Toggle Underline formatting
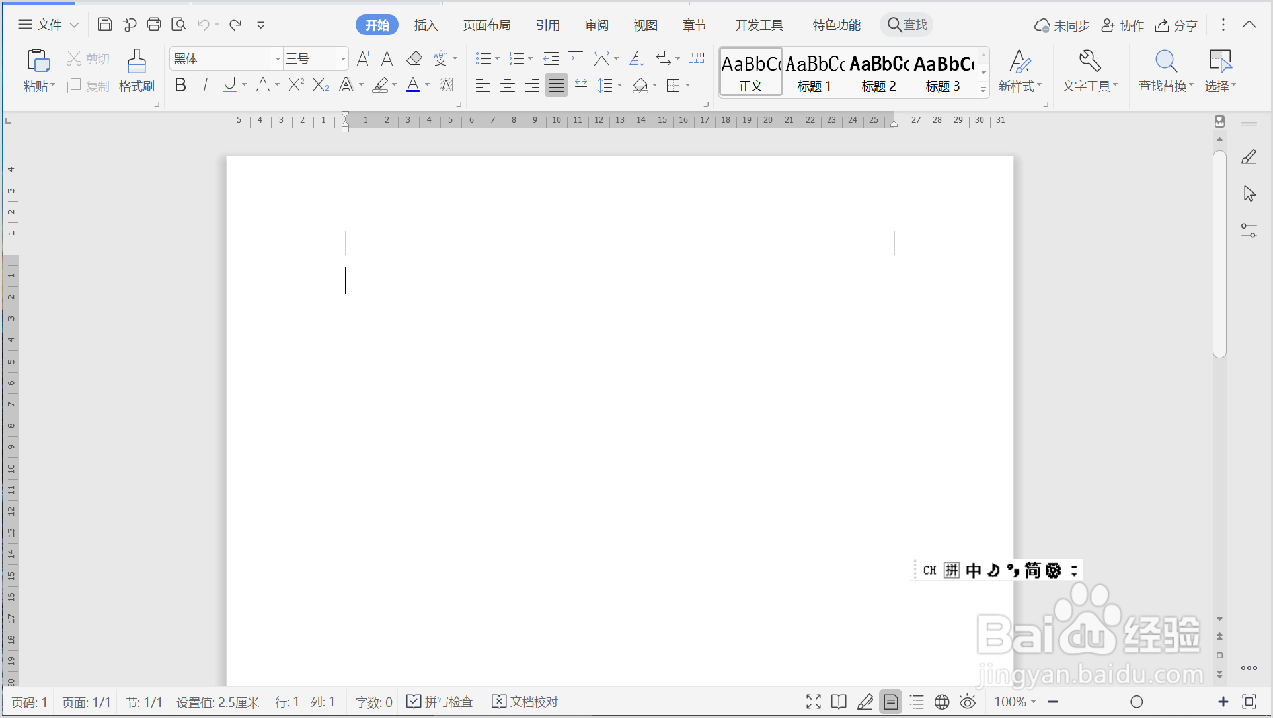 coord(229,86)
